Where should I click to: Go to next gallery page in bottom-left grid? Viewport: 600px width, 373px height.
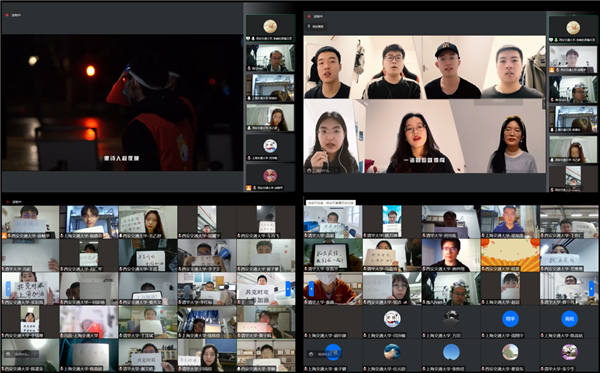click(x=288, y=289)
